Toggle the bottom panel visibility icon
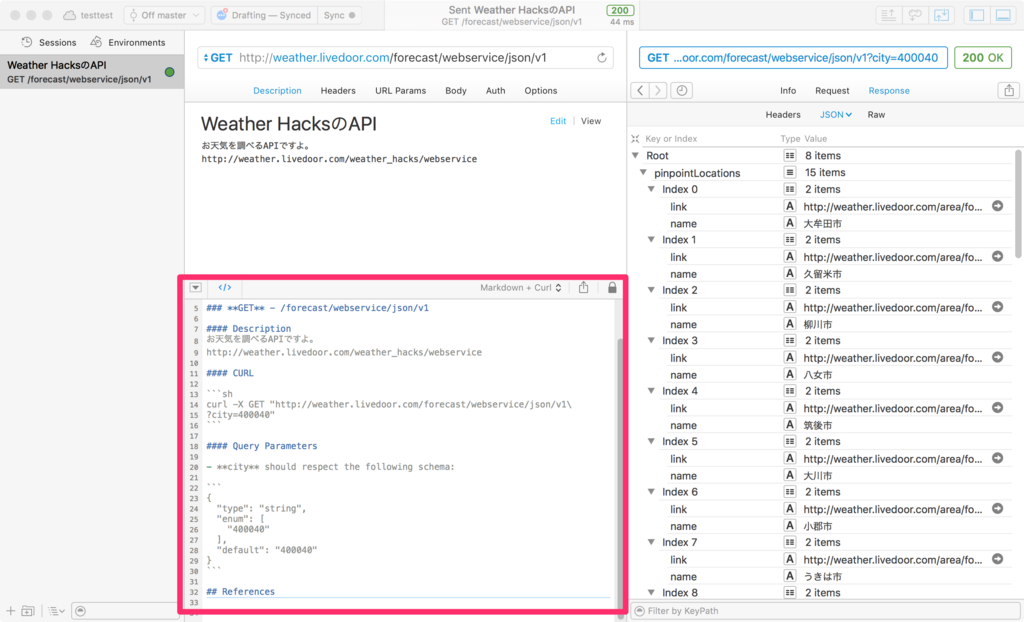Image resolution: width=1024 pixels, height=622 pixels. point(1003,15)
